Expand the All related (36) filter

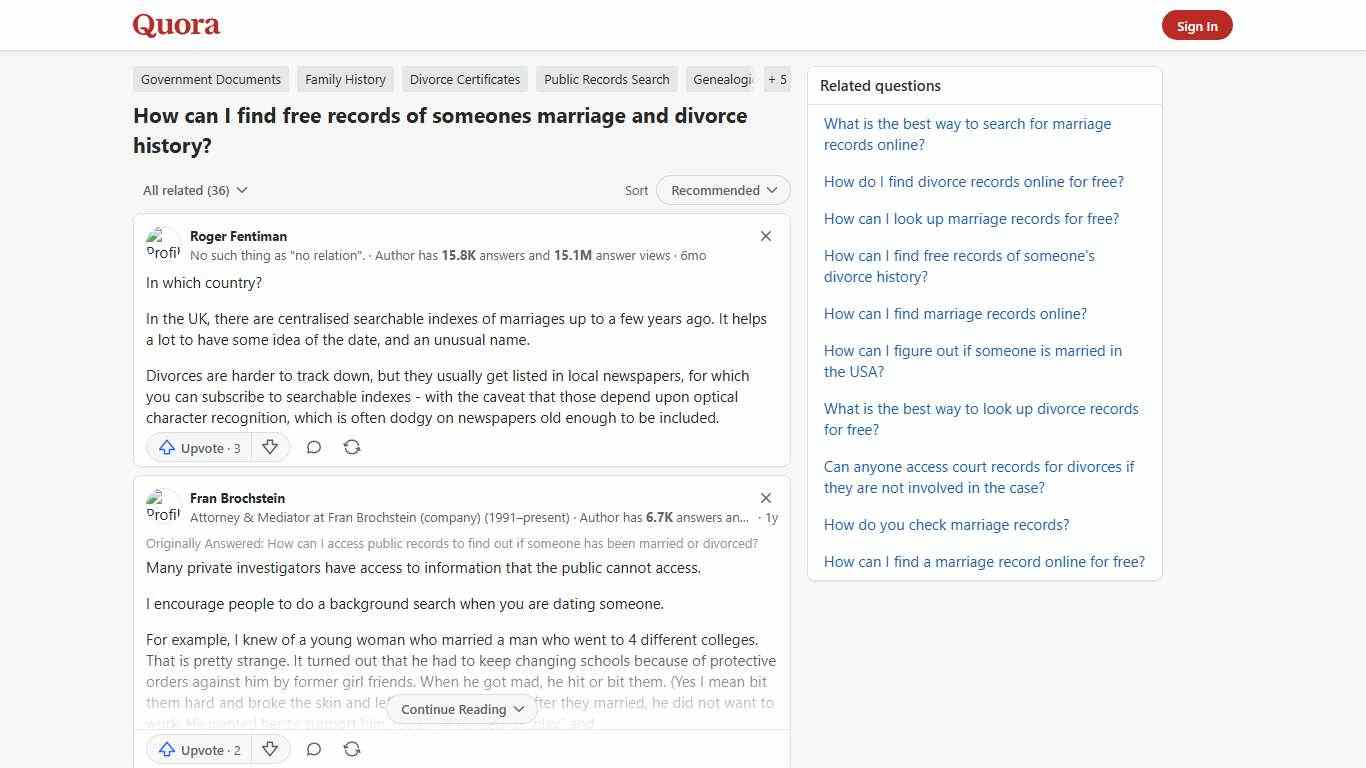[x=194, y=190]
